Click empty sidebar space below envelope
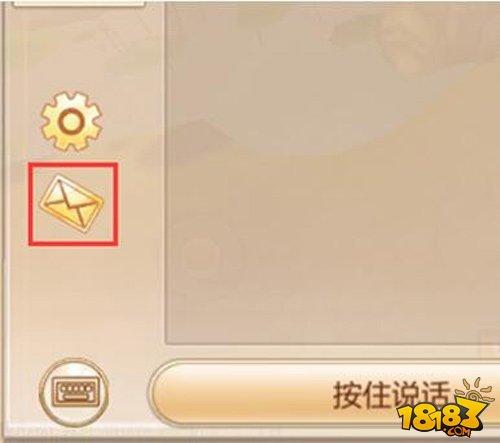The height and width of the screenshot is (443, 500). pyautogui.click(x=73, y=300)
